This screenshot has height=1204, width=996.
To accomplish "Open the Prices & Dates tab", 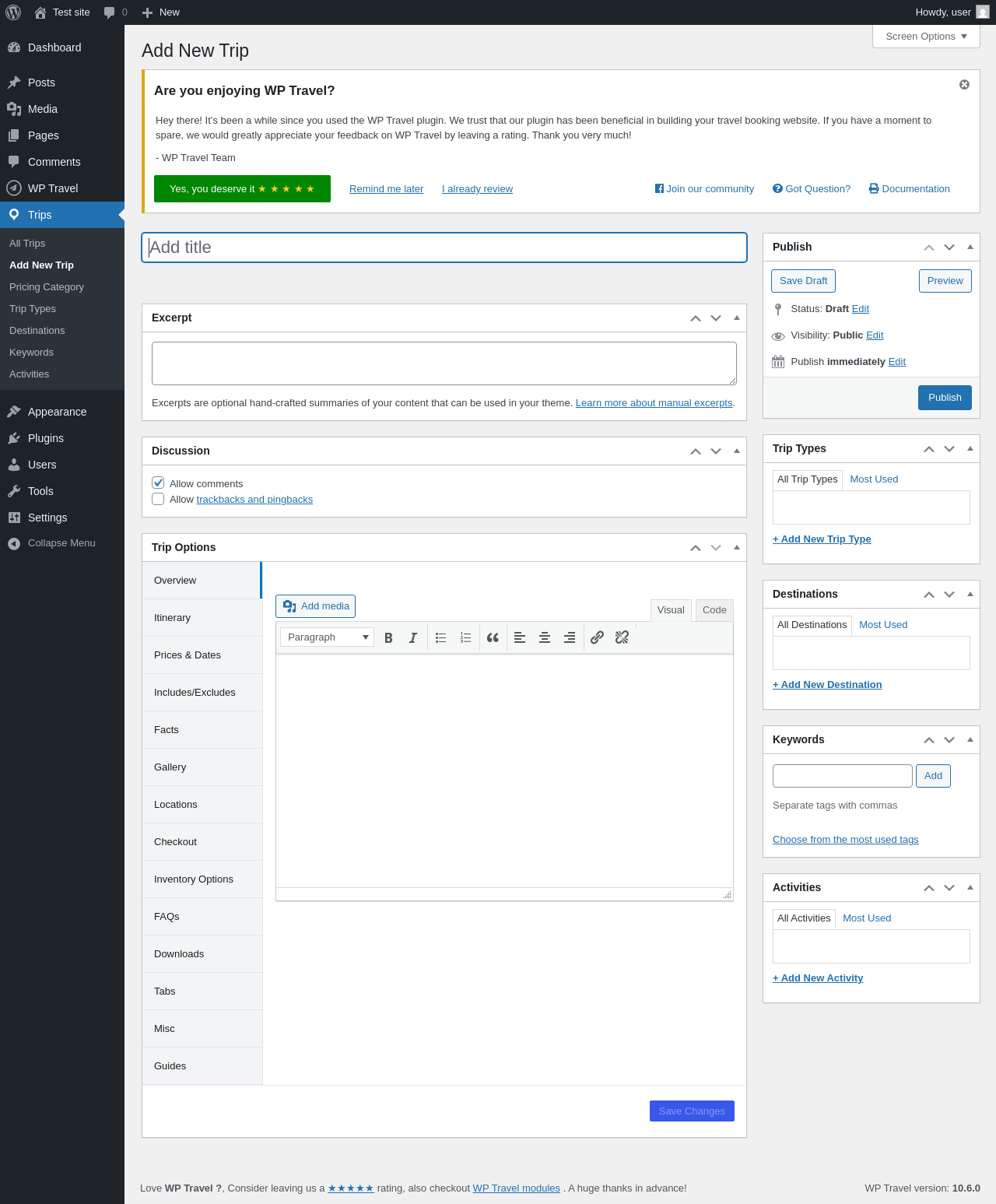I will pos(202,655).
